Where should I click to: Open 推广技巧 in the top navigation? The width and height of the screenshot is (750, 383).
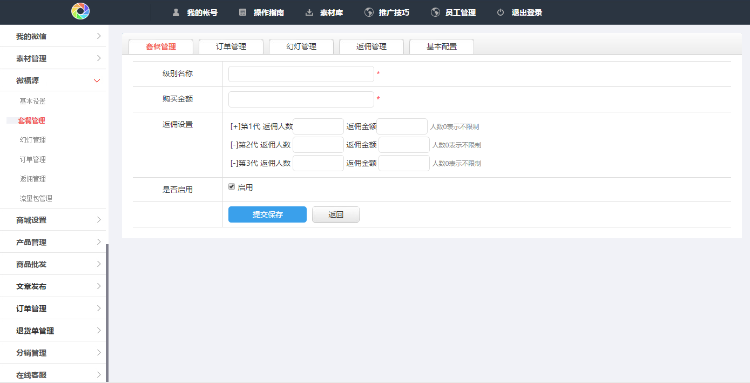tap(394, 12)
